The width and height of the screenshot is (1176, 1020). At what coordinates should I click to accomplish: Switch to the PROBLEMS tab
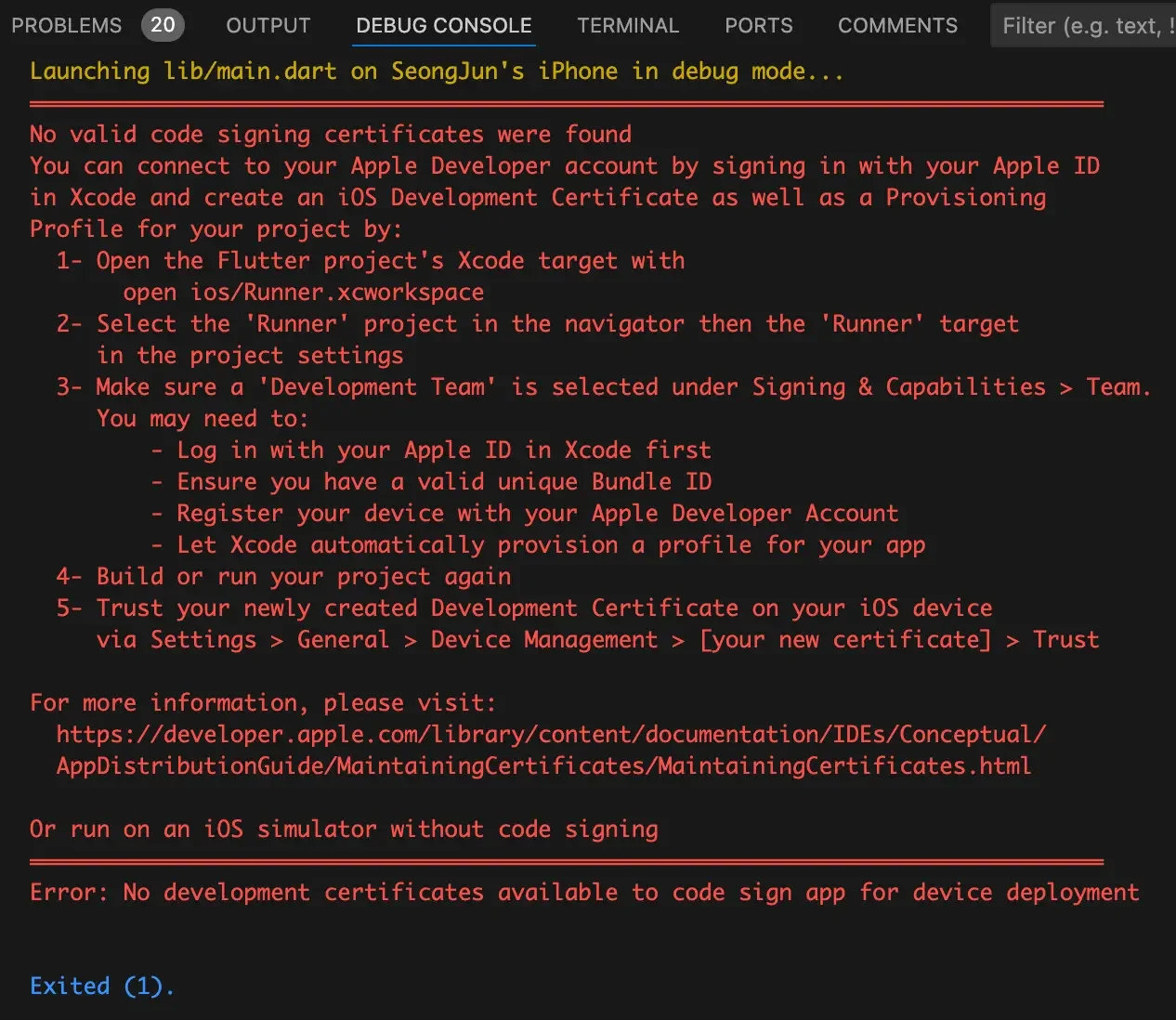pos(66,25)
